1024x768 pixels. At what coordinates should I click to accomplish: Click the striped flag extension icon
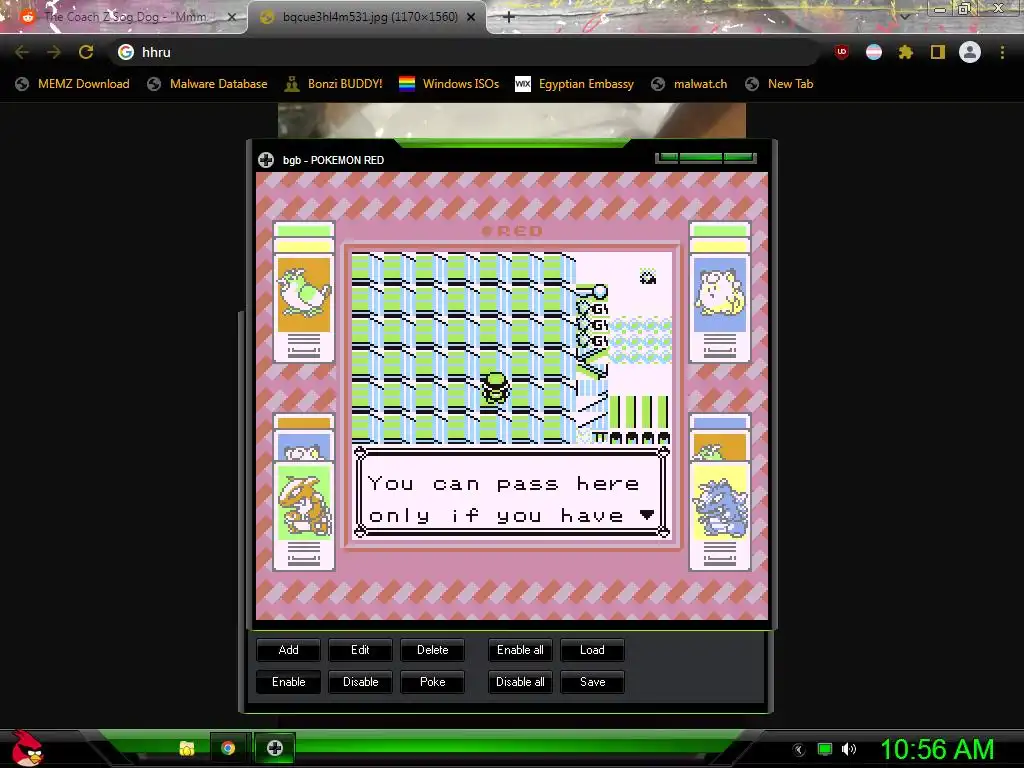(874, 52)
